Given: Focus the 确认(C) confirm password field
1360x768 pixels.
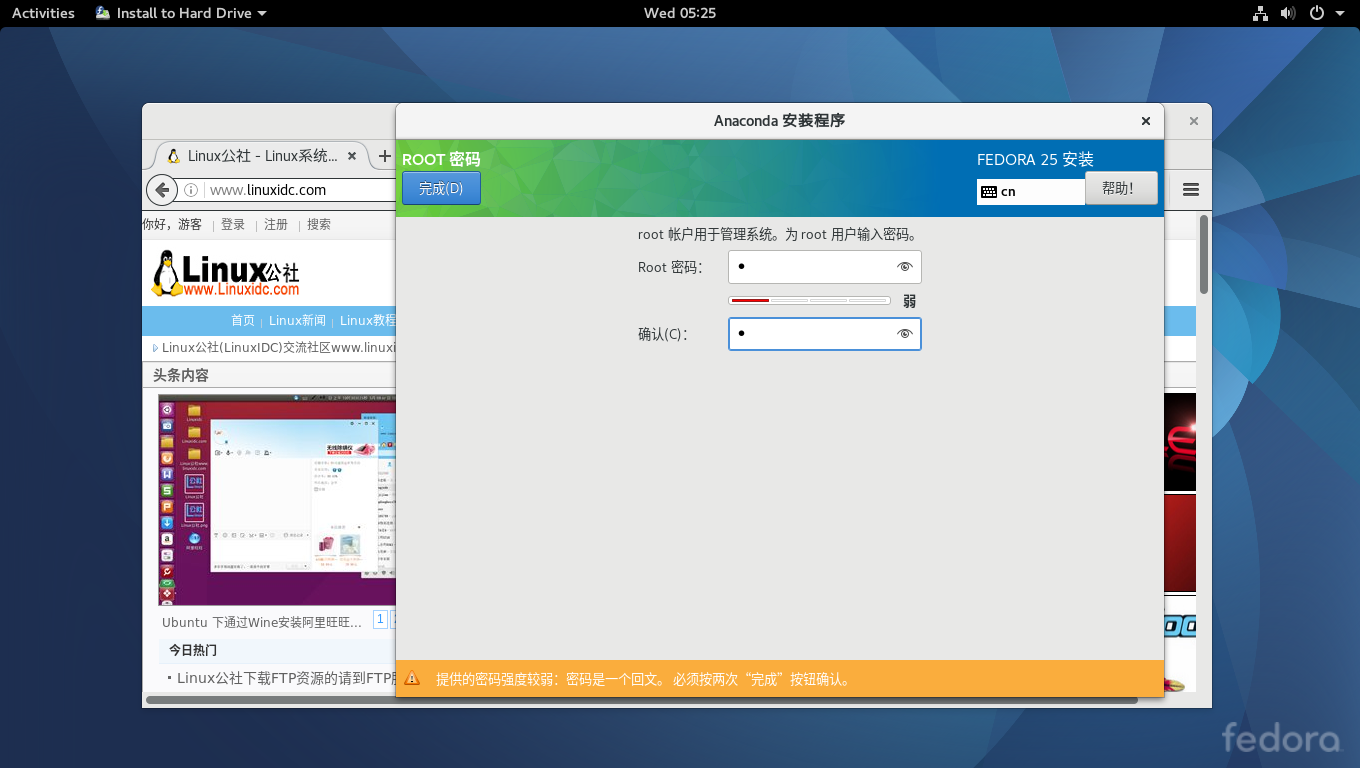Looking at the screenshot, I should [x=825, y=334].
